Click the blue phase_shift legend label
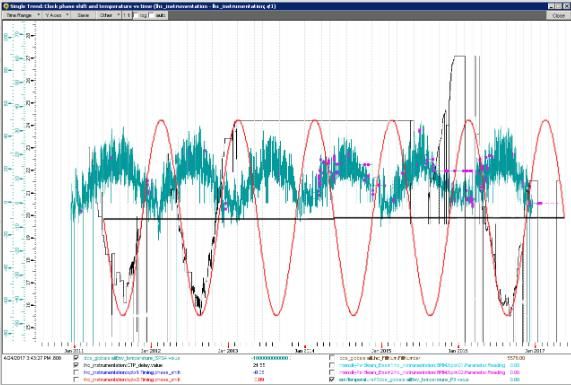571x385 pixels. [x=131, y=372]
